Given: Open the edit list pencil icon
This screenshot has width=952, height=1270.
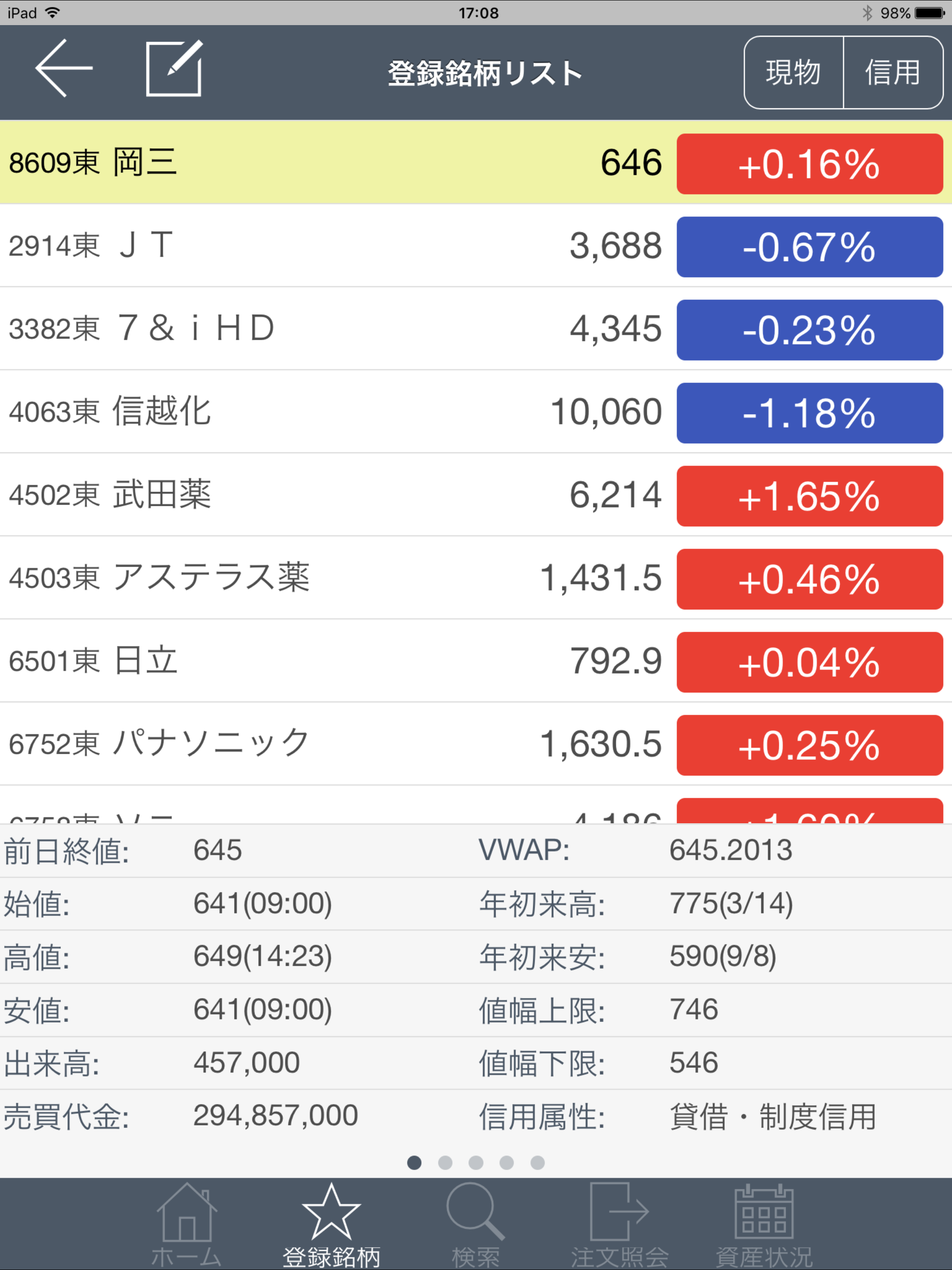Looking at the screenshot, I should [x=174, y=68].
